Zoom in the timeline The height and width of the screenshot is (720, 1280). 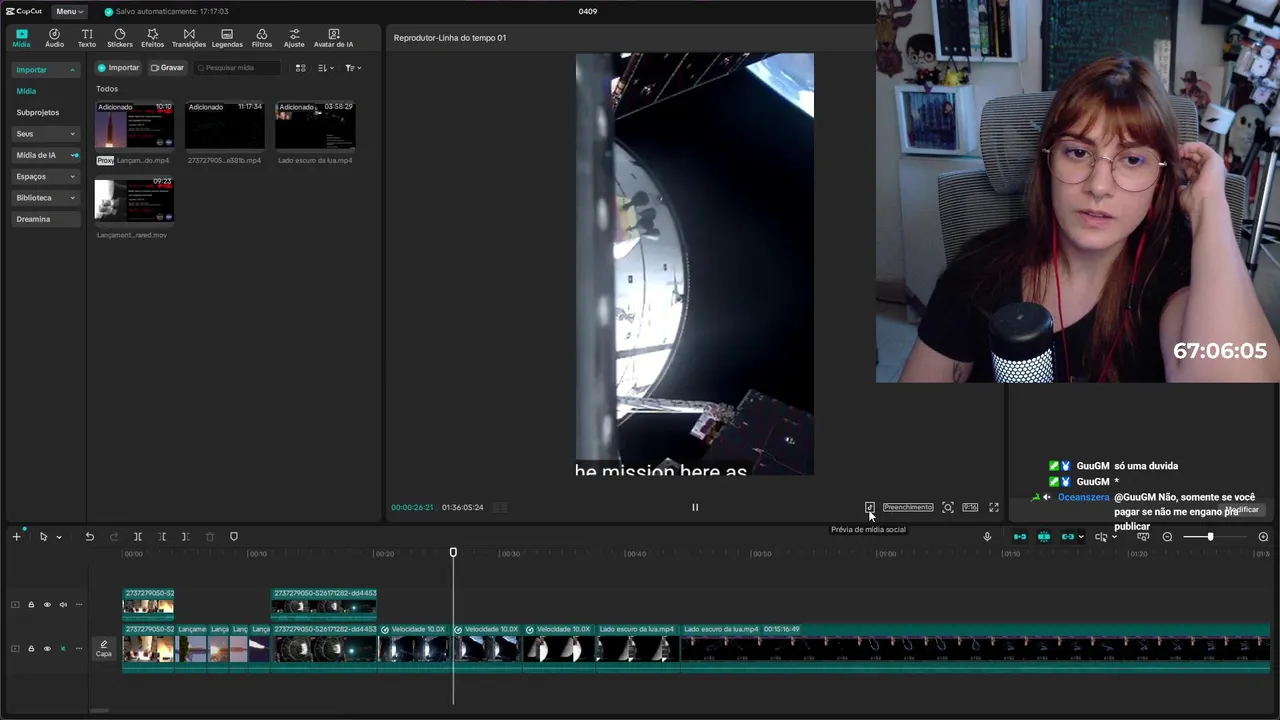point(1263,537)
